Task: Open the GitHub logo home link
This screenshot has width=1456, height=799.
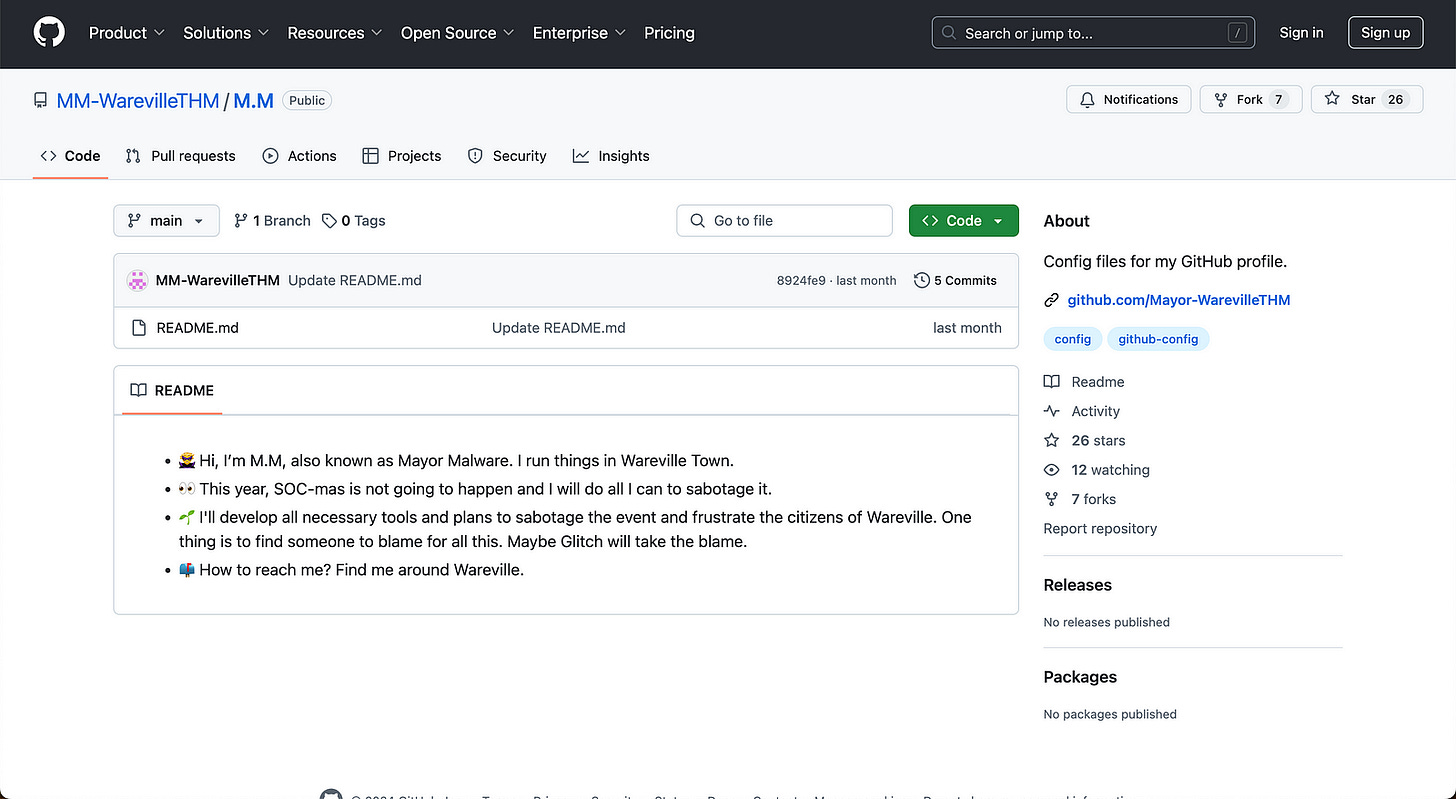Action: (49, 33)
